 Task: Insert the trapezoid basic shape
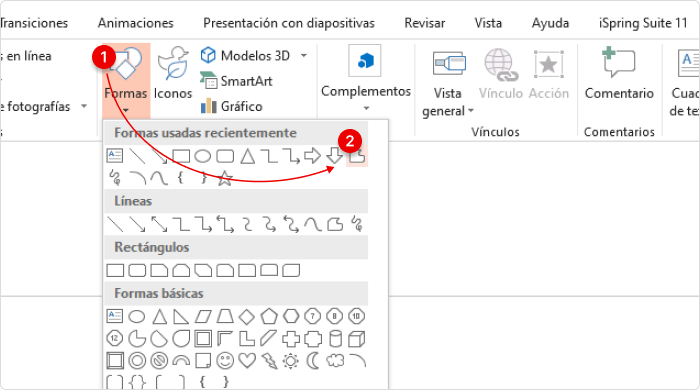point(225,317)
